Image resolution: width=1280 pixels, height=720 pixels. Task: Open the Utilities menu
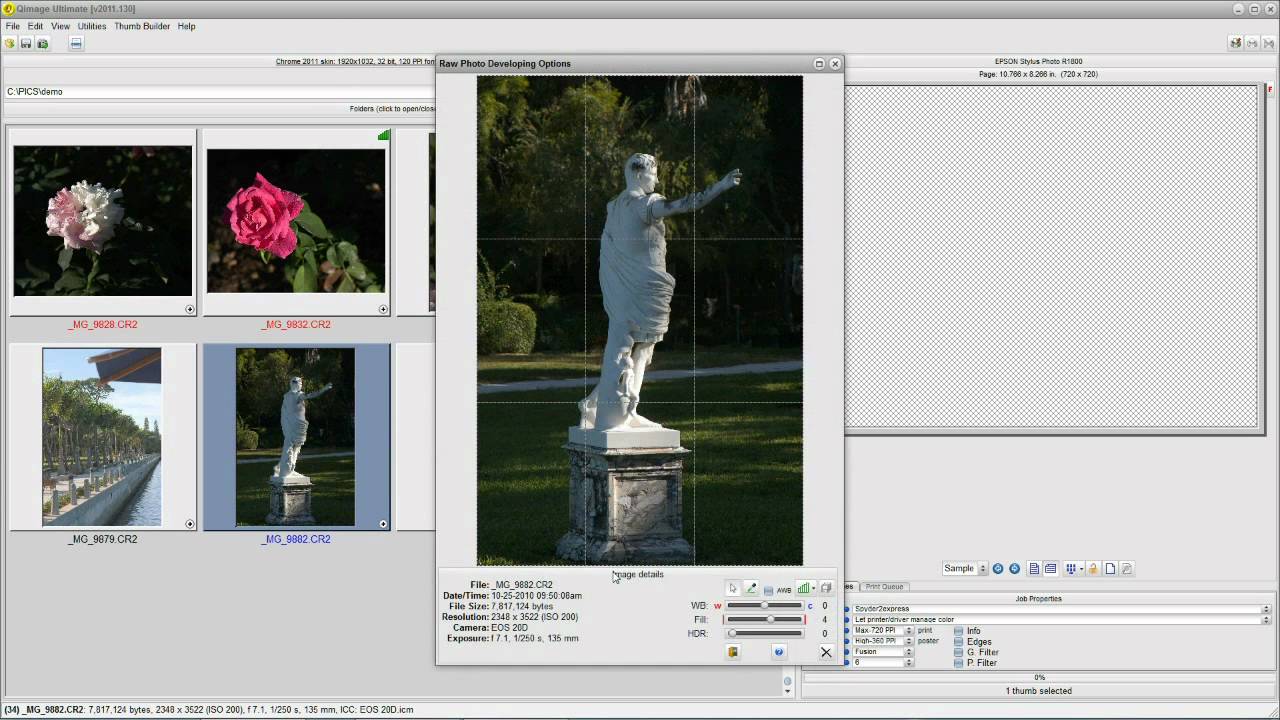(x=92, y=26)
